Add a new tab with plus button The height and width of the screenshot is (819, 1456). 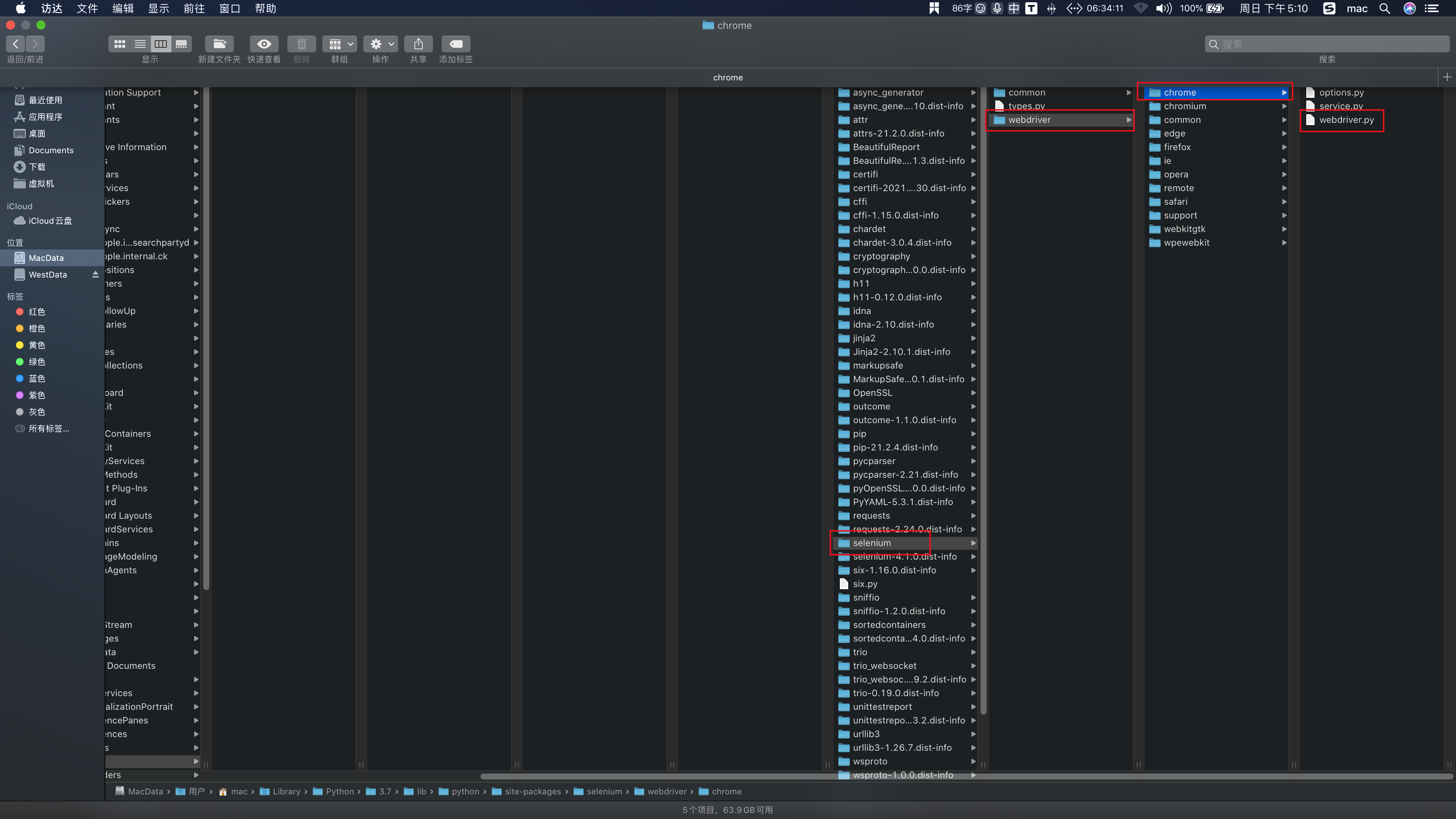point(1447,77)
